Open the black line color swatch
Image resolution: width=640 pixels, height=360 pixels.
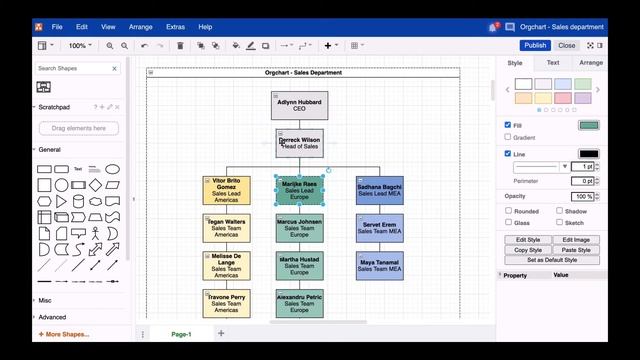coord(588,154)
